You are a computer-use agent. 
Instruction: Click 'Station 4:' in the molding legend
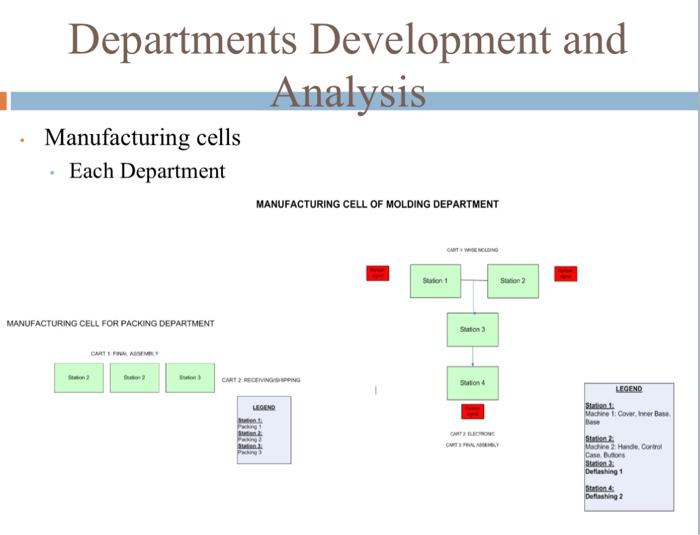pyautogui.click(x=600, y=488)
